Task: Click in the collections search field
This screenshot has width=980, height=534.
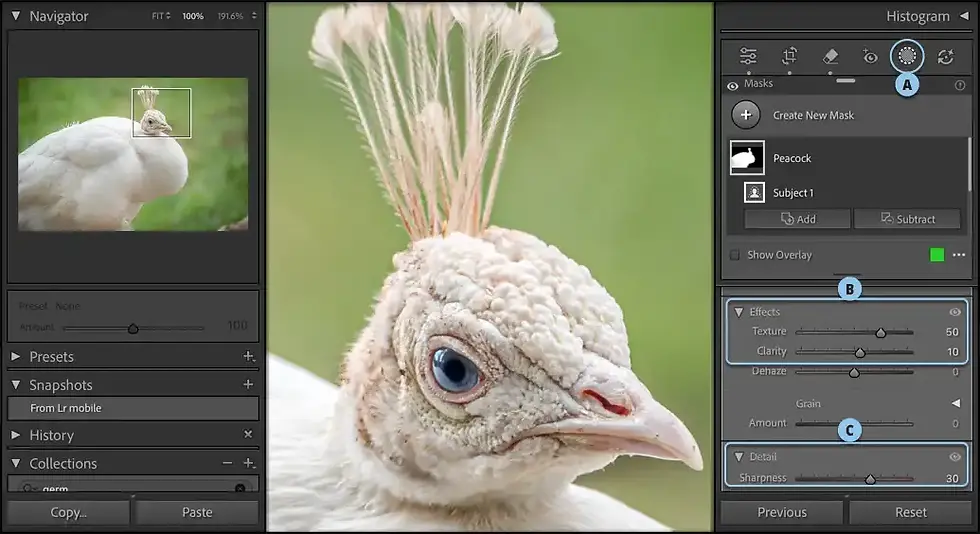Action: coord(133,488)
